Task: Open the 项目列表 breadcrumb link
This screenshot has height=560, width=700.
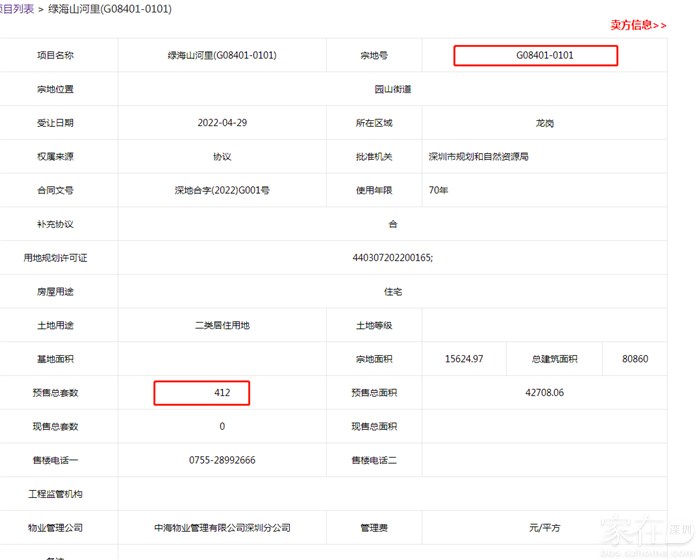Action: 16,9
